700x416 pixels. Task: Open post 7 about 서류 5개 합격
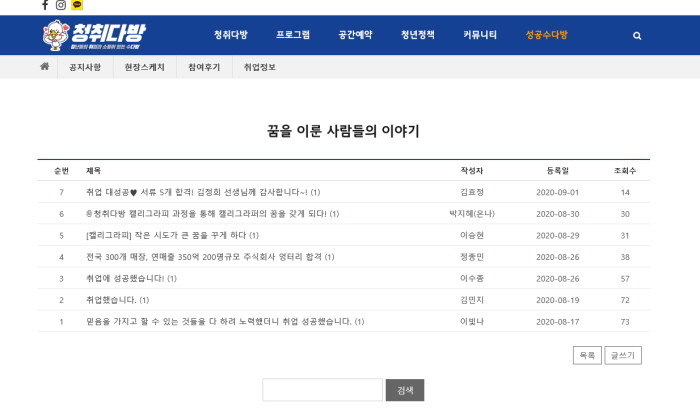200,192
